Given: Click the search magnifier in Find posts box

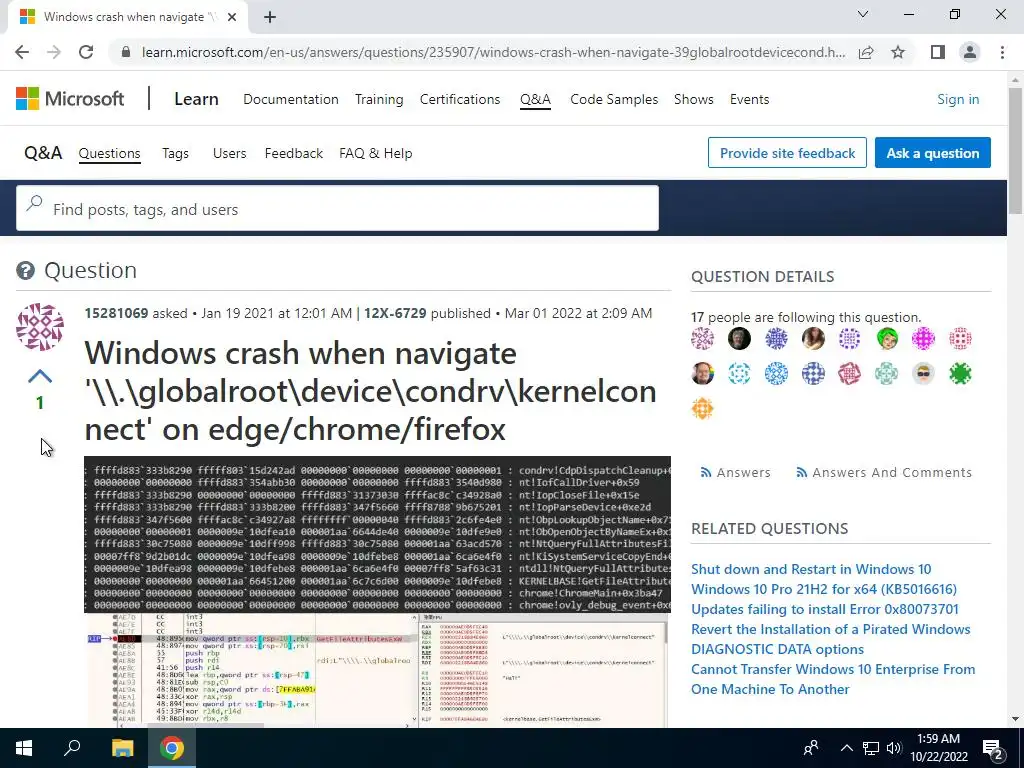Looking at the screenshot, I should [34, 204].
